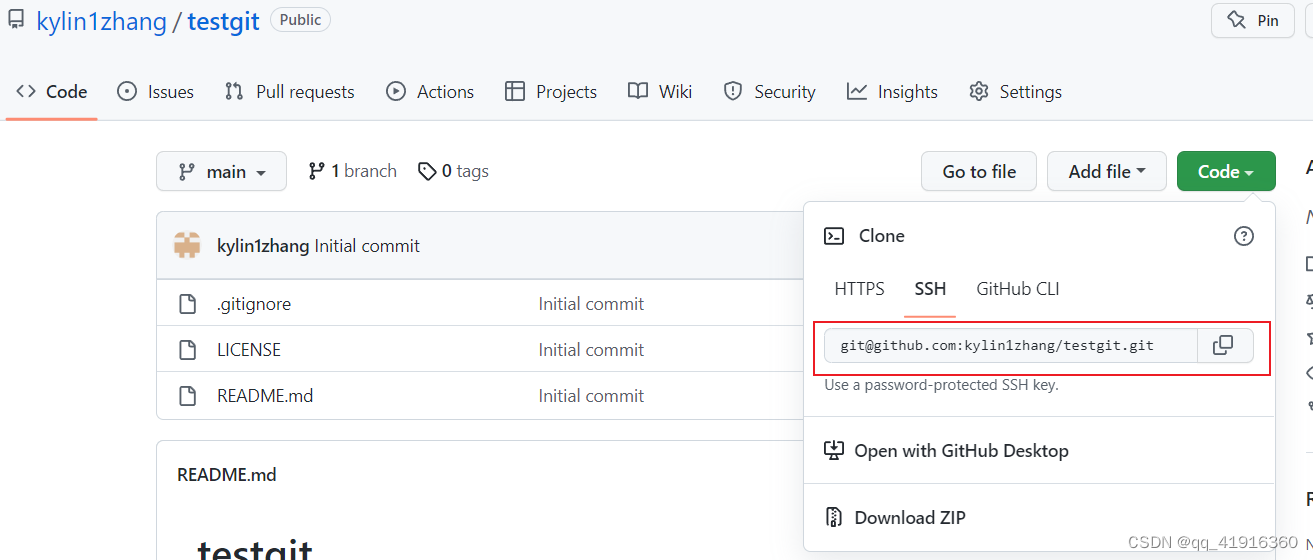The height and width of the screenshot is (560, 1313).
Task: Open the Code tab
Action: (52, 92)
